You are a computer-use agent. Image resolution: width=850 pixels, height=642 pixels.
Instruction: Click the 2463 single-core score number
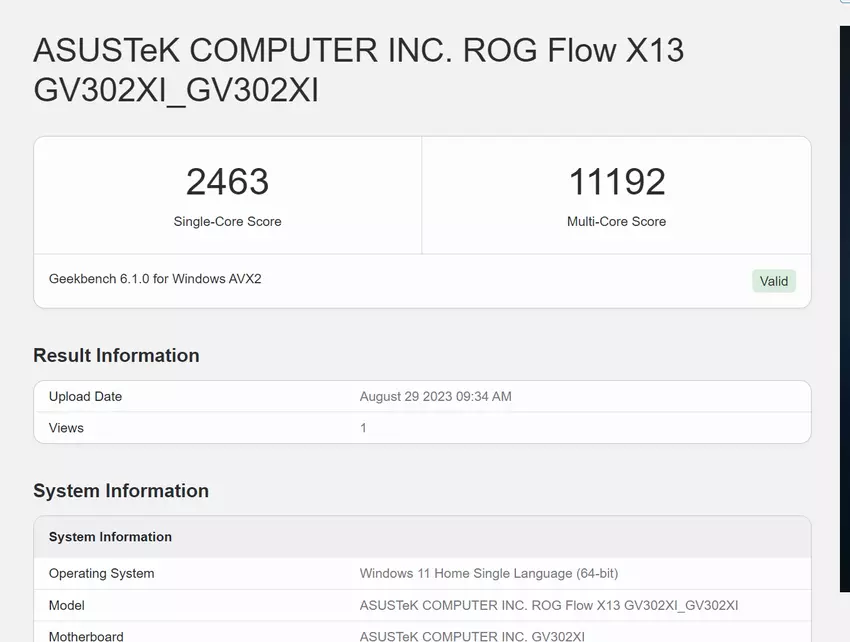click(227, 182)
